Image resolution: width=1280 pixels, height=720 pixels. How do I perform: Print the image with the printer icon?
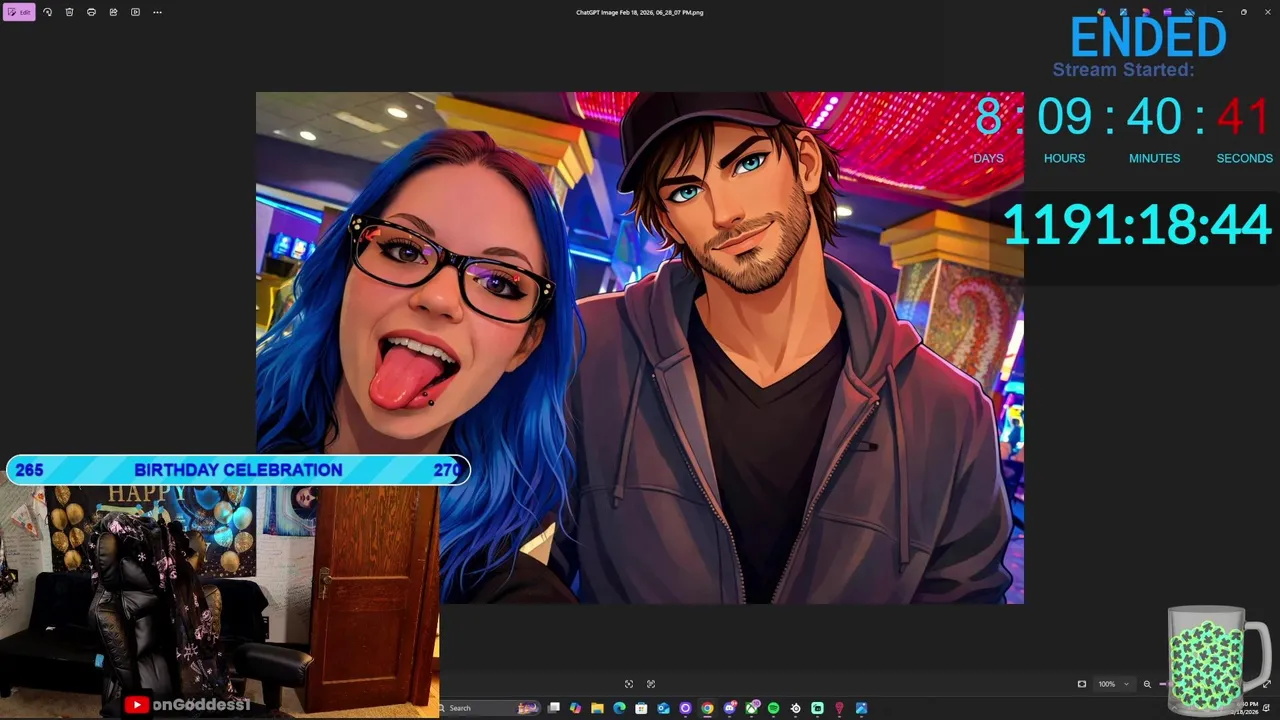(91, 12)
